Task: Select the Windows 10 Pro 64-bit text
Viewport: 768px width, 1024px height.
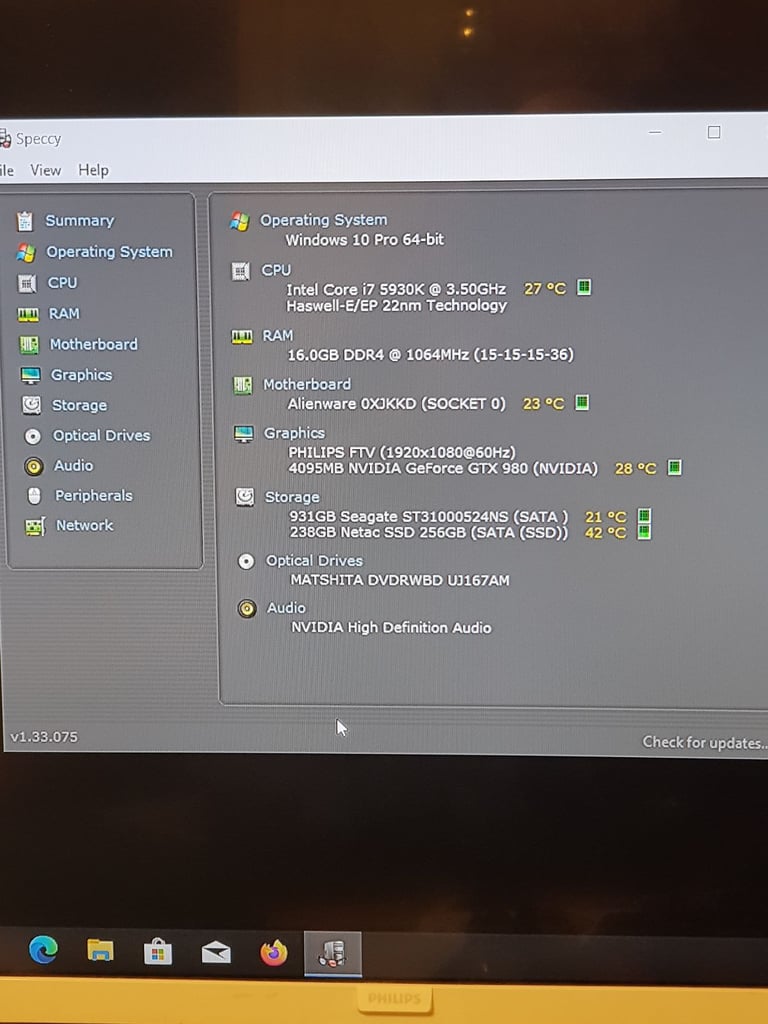Action: [364, 240]
